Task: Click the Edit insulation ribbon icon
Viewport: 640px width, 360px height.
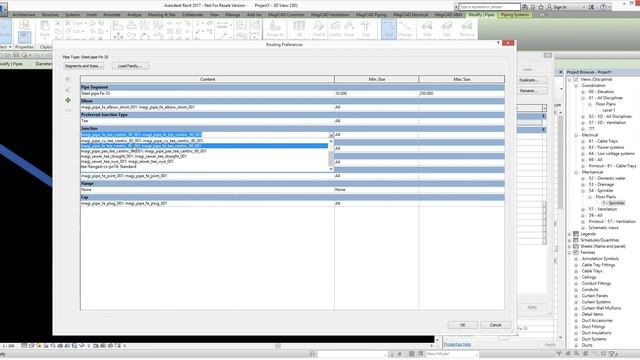Action: [x=447, y=29]
